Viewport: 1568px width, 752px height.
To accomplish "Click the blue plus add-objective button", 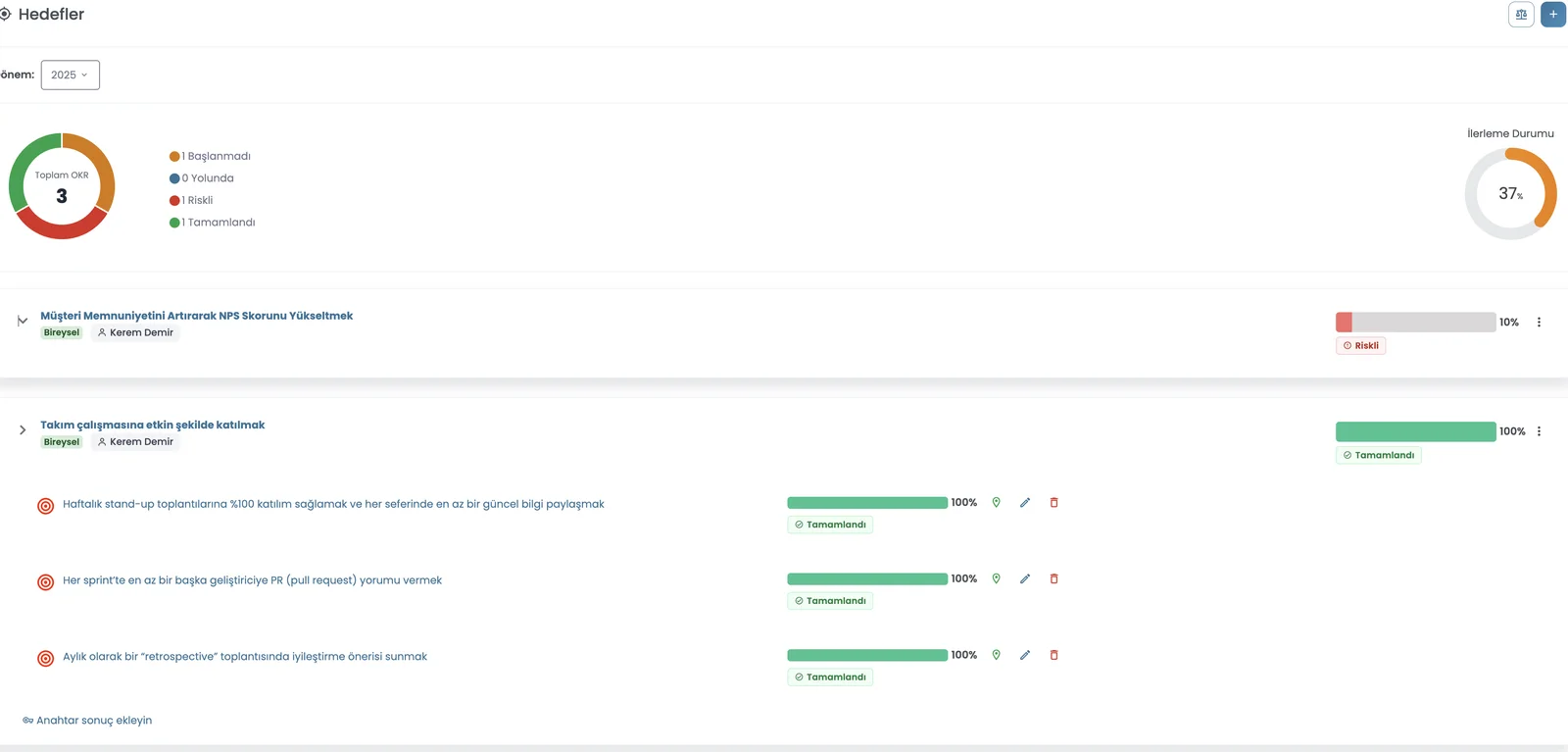I will (x=1553, y=15).
